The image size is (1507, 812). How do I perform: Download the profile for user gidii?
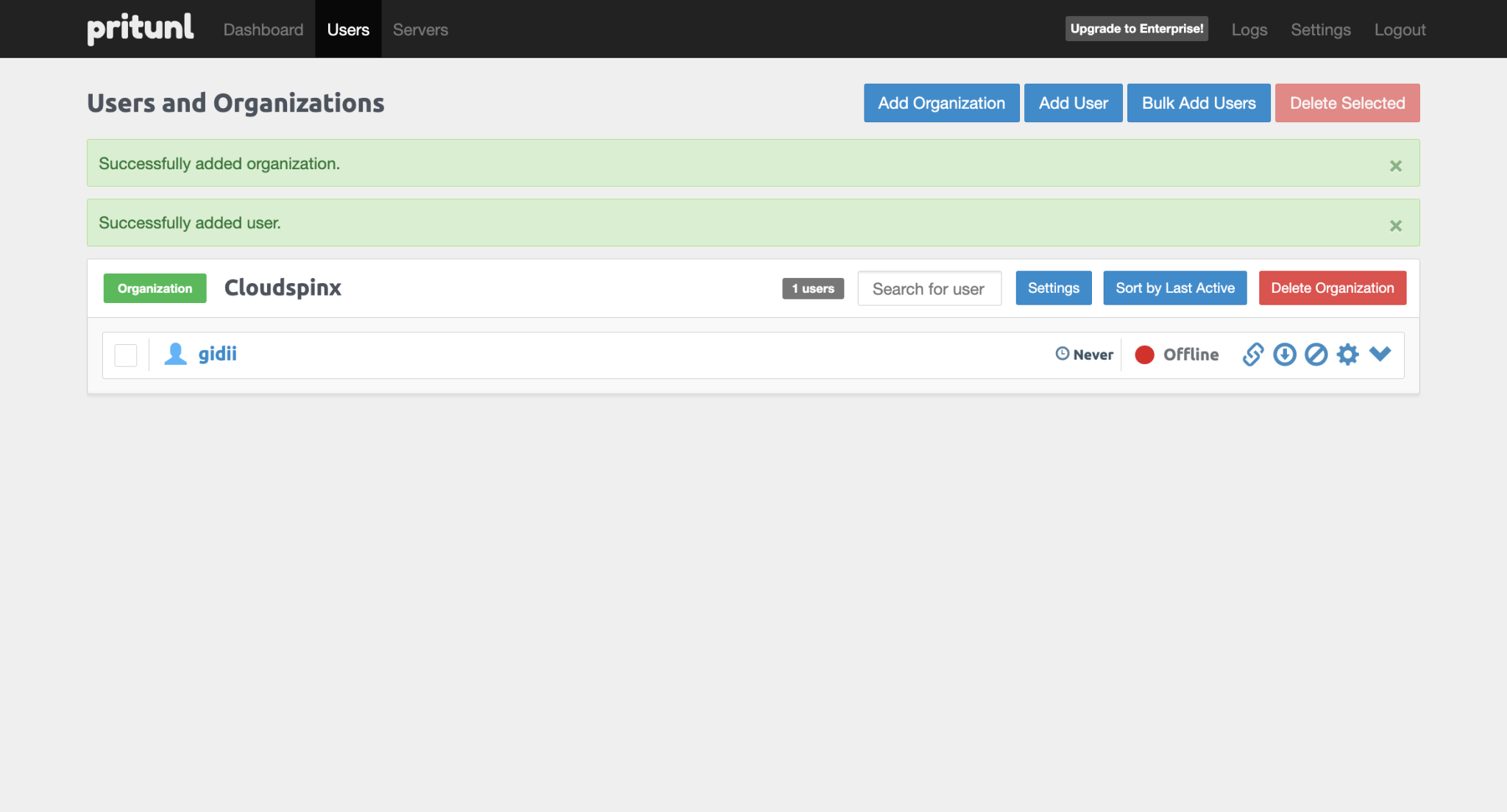(x=1284, y=355)
